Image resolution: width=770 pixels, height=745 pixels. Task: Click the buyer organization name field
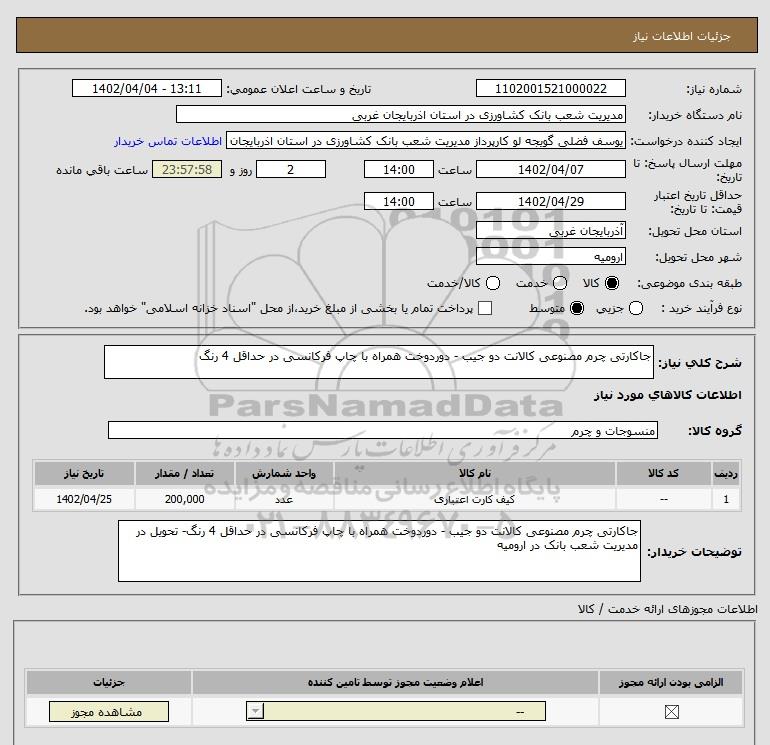pos(401,114)
